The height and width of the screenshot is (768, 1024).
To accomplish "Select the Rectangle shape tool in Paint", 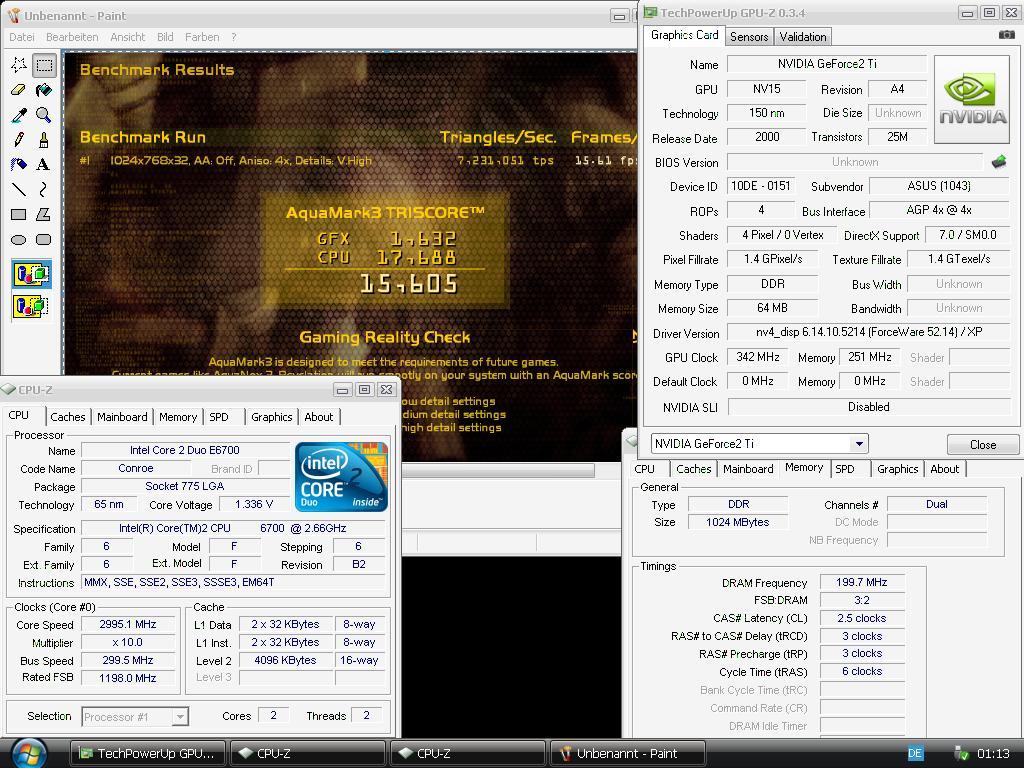I will [19, 214].
